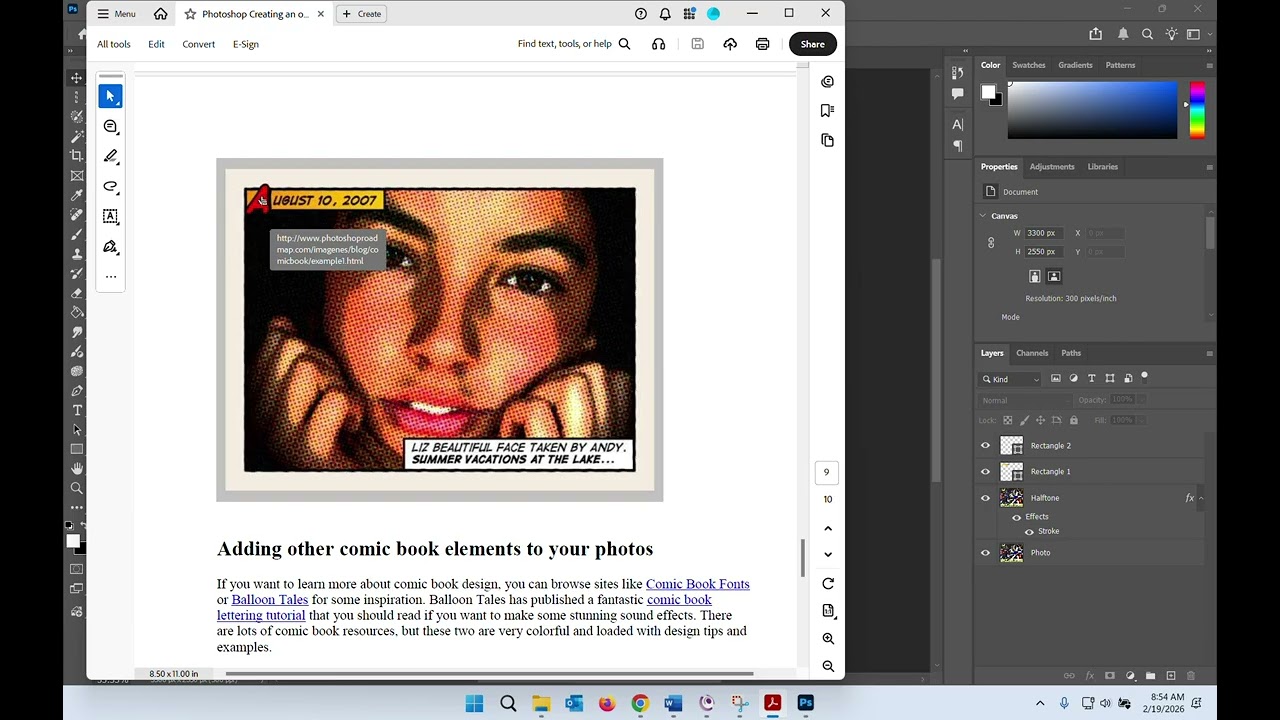Click the Share button
The width and height of the screenshot is (1280, 720).
(812, 44)
